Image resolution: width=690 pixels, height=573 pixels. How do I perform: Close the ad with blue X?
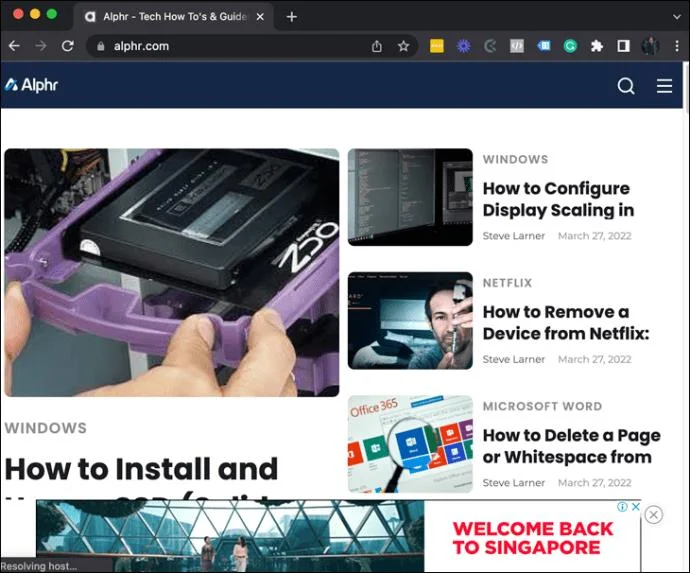click(635, 507)
